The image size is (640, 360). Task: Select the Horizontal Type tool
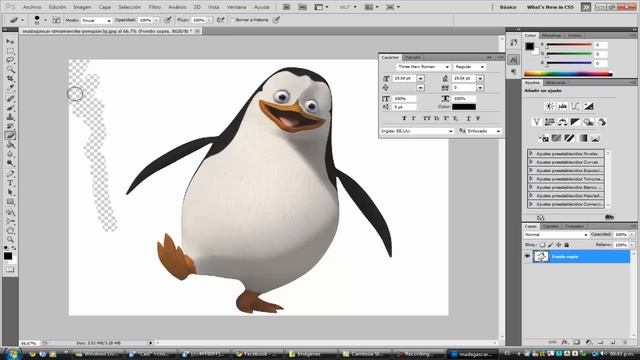click(x=10, y=183)
